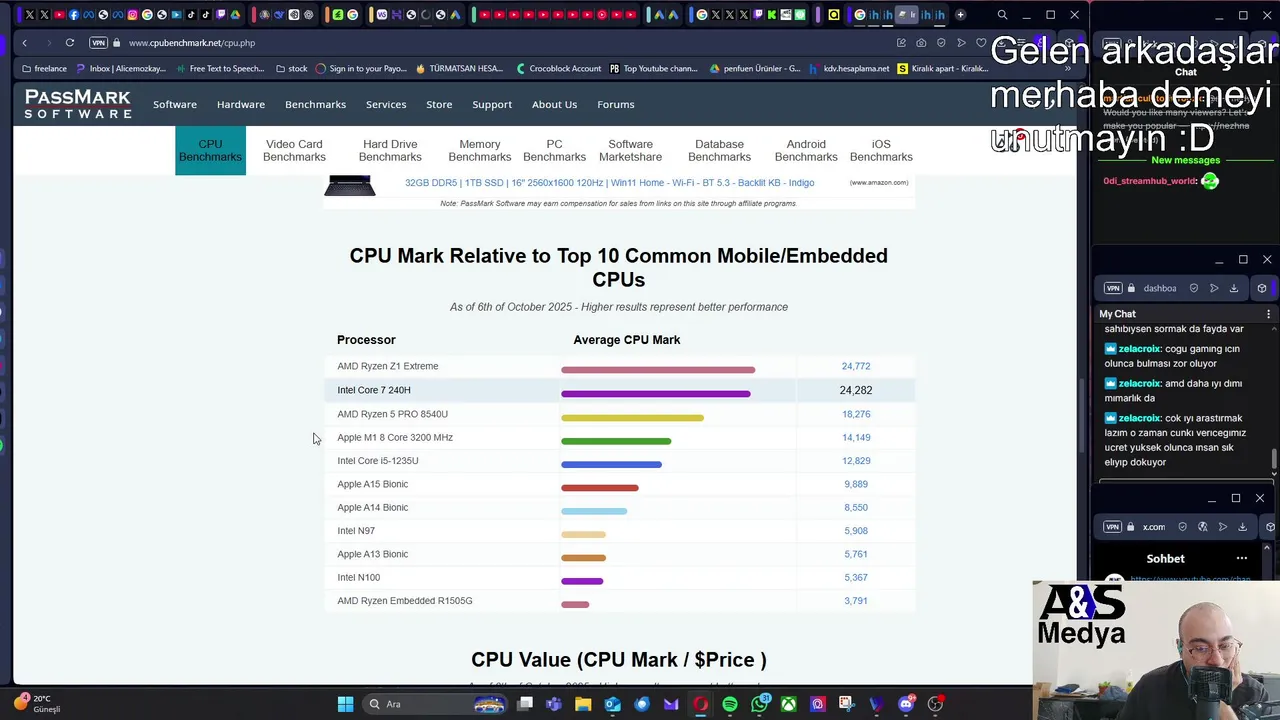Open Outlook from the taskbar

pyautogui.click(x=612, y=704)
